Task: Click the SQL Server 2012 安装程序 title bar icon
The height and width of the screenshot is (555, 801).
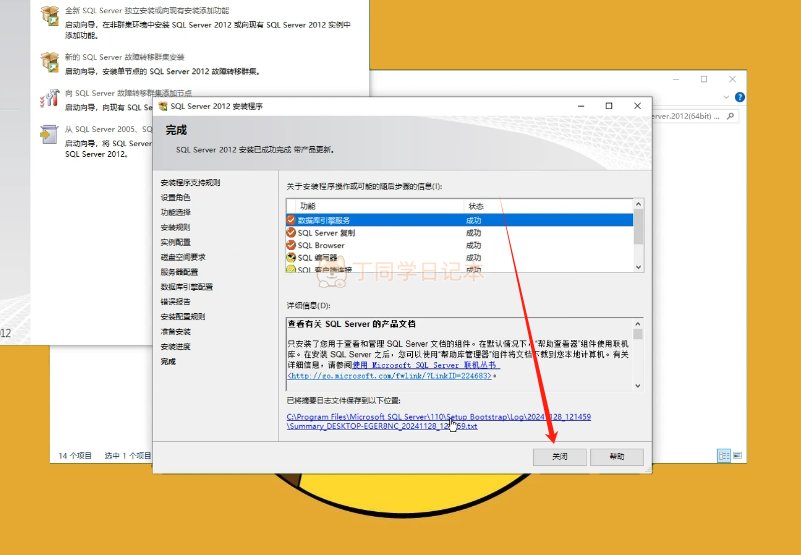Action: pos(163,106)
